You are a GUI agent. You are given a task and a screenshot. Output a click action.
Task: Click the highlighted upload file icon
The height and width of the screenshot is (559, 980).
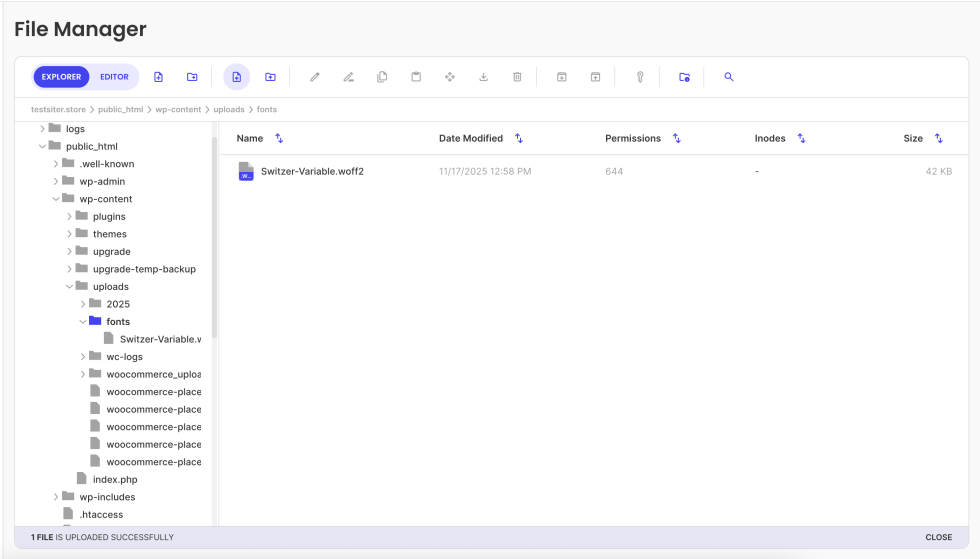(236, 77)
